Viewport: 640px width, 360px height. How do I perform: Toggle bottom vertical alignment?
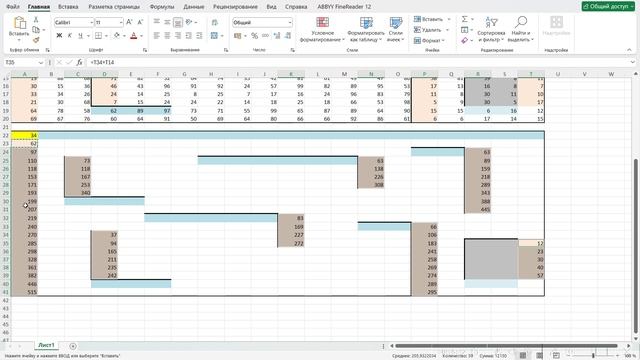click(178, 22)
